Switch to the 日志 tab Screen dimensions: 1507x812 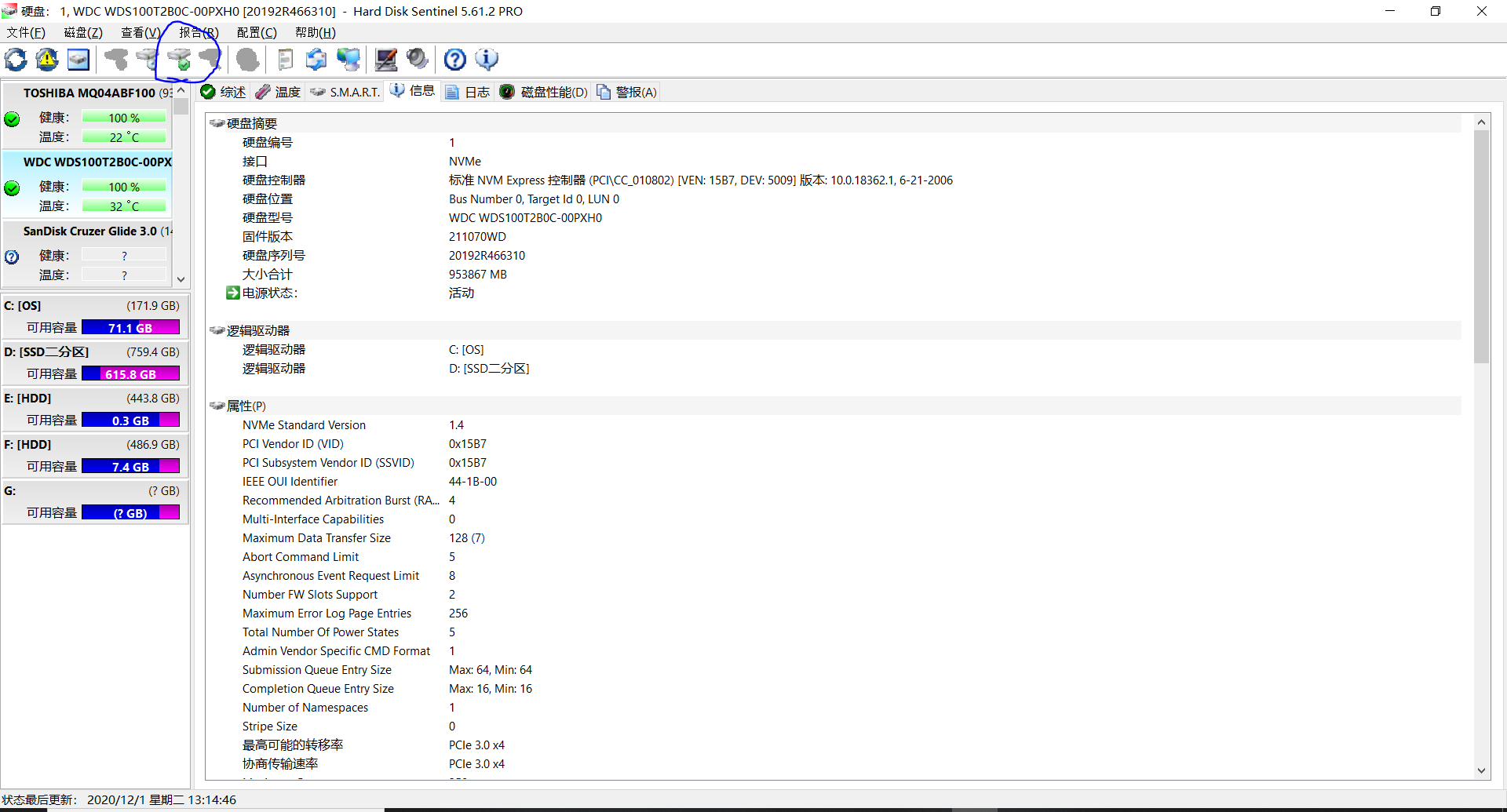pos(468,92)
